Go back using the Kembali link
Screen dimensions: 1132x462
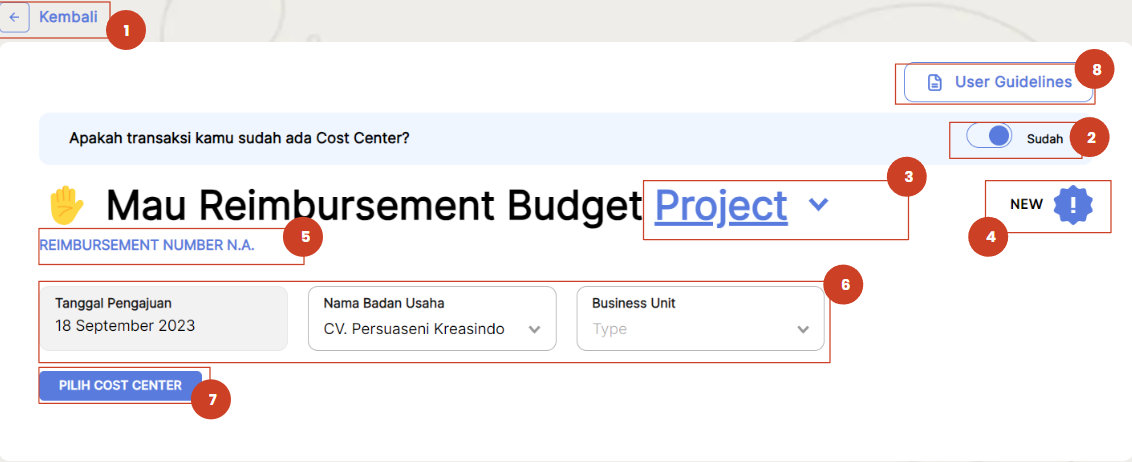pos(68,17)
